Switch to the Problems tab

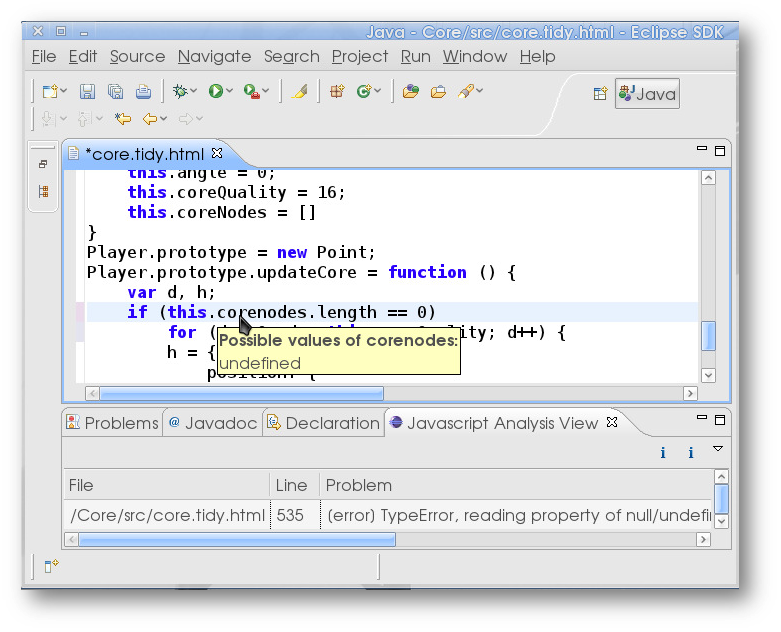pyautogui.click(x=113, y=423)
